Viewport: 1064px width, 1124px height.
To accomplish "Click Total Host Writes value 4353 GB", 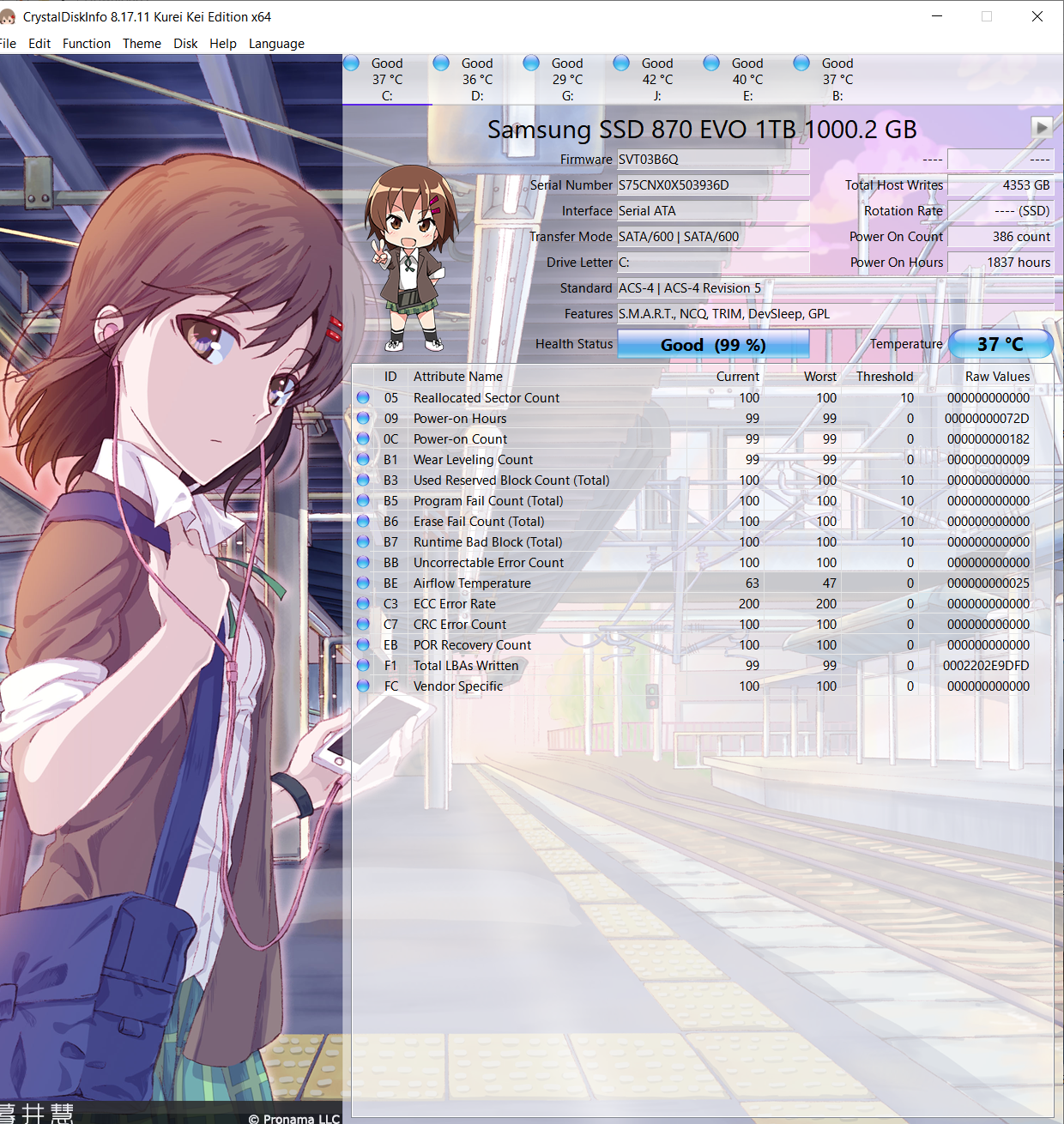I will (x=1001, y=185).
